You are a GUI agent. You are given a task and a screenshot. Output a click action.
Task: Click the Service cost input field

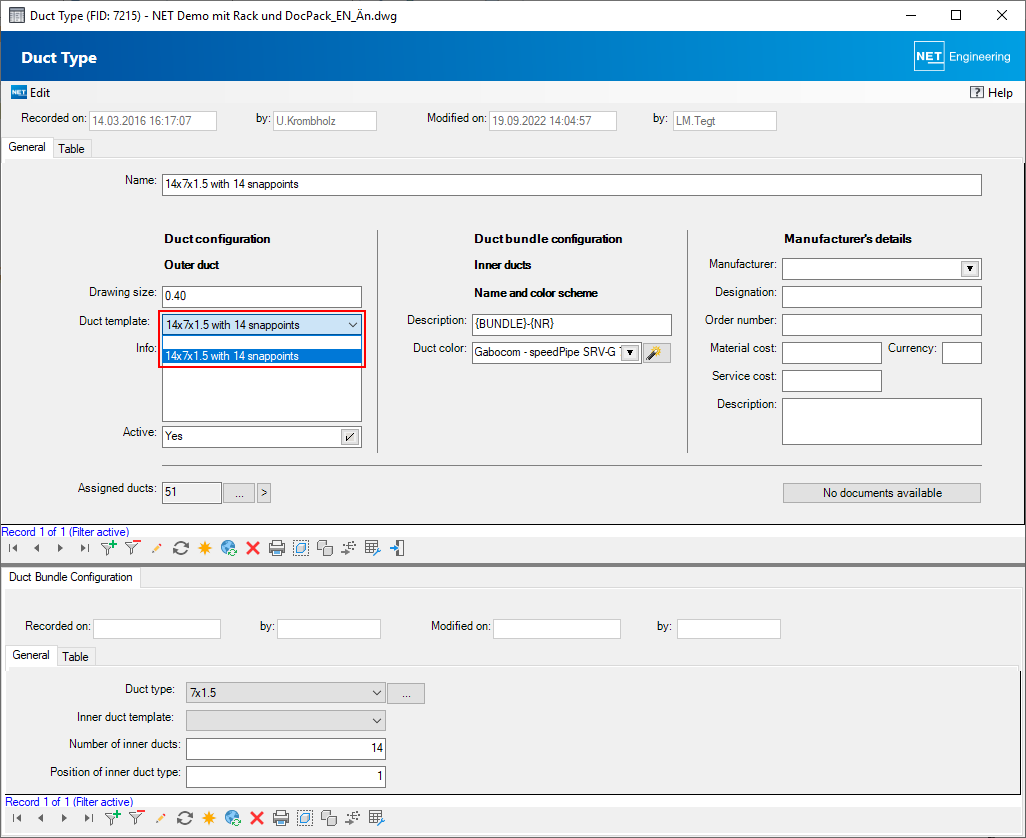(832, 381)
